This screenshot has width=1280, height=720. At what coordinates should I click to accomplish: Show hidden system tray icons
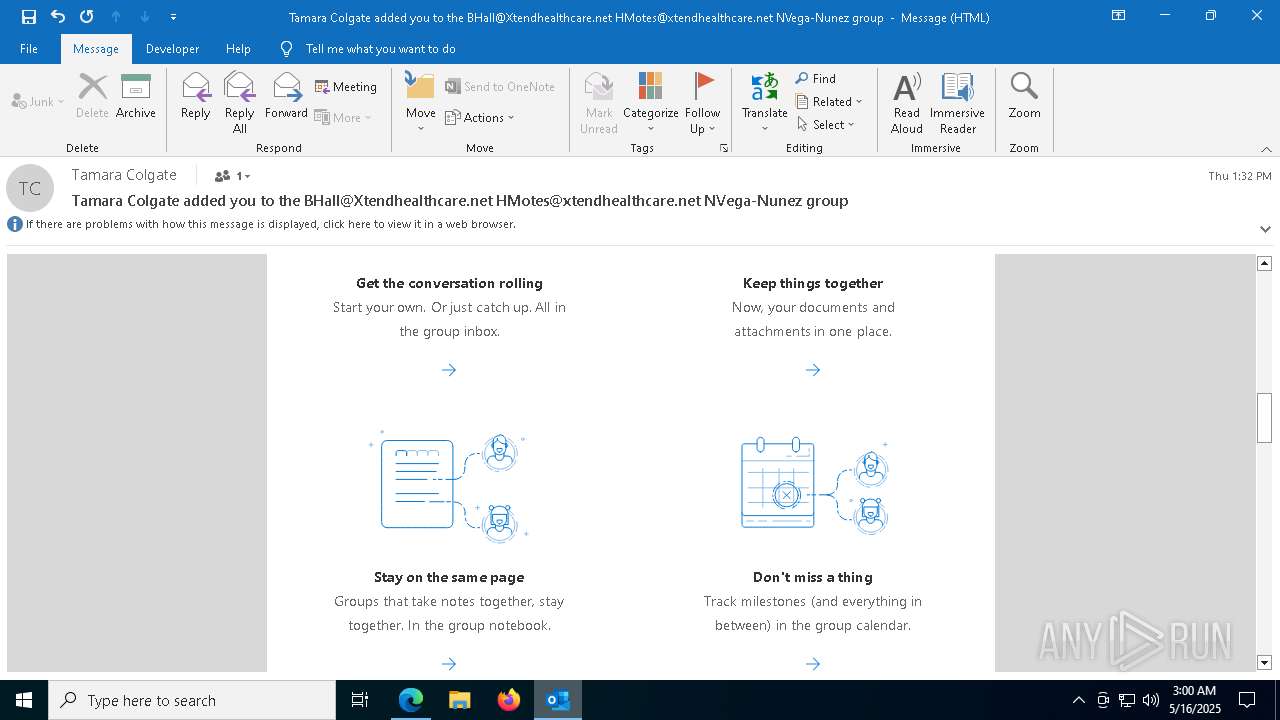coord(1078,700)
